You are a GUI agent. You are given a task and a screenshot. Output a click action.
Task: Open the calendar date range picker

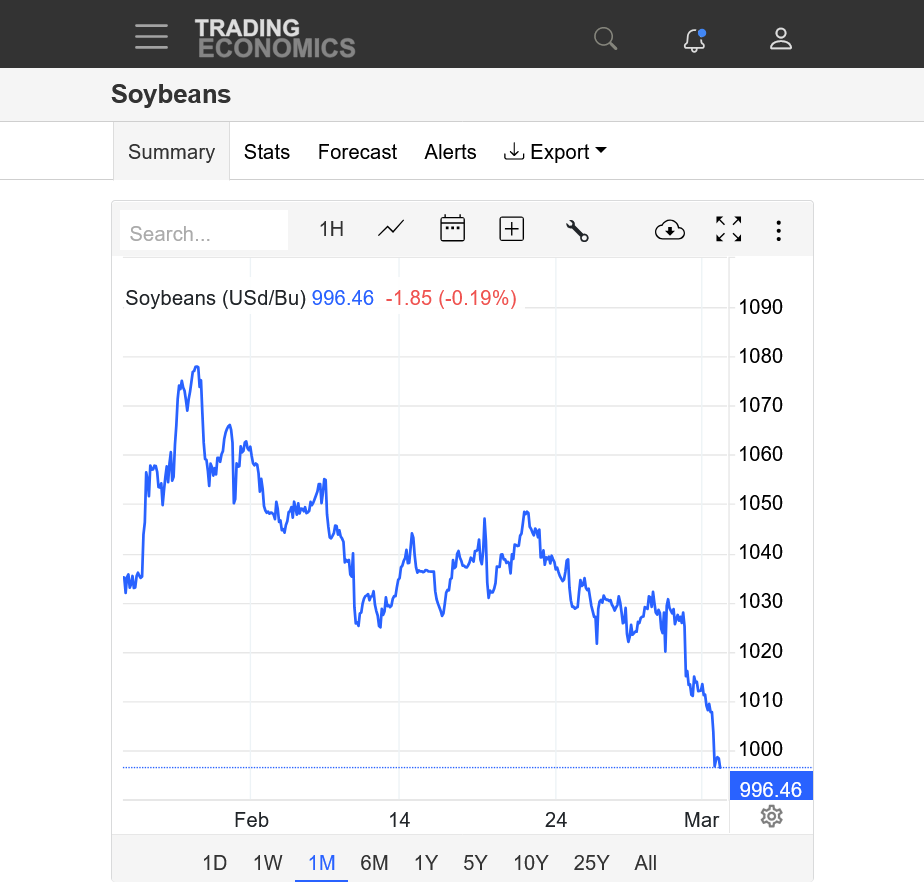pyautogui.click(x=452, y=229)
